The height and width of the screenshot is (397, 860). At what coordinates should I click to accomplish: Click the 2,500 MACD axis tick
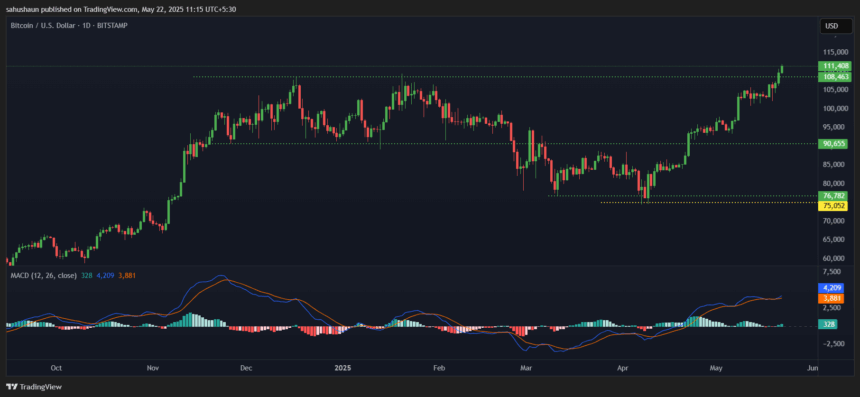tap(833, 308)
